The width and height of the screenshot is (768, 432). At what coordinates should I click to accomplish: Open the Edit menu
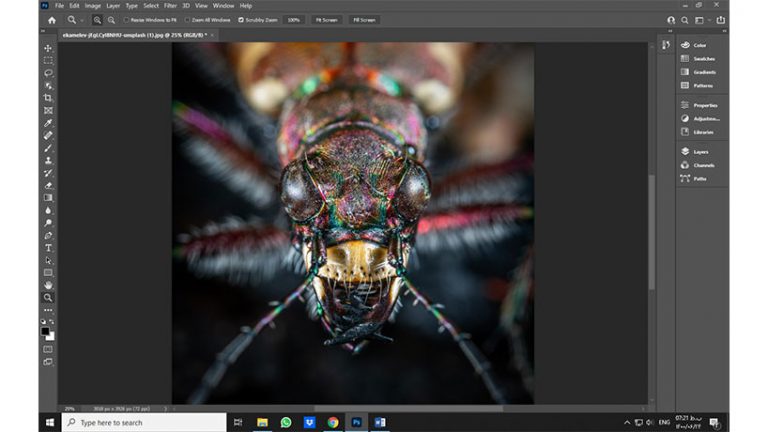click(x=74, y=6)
